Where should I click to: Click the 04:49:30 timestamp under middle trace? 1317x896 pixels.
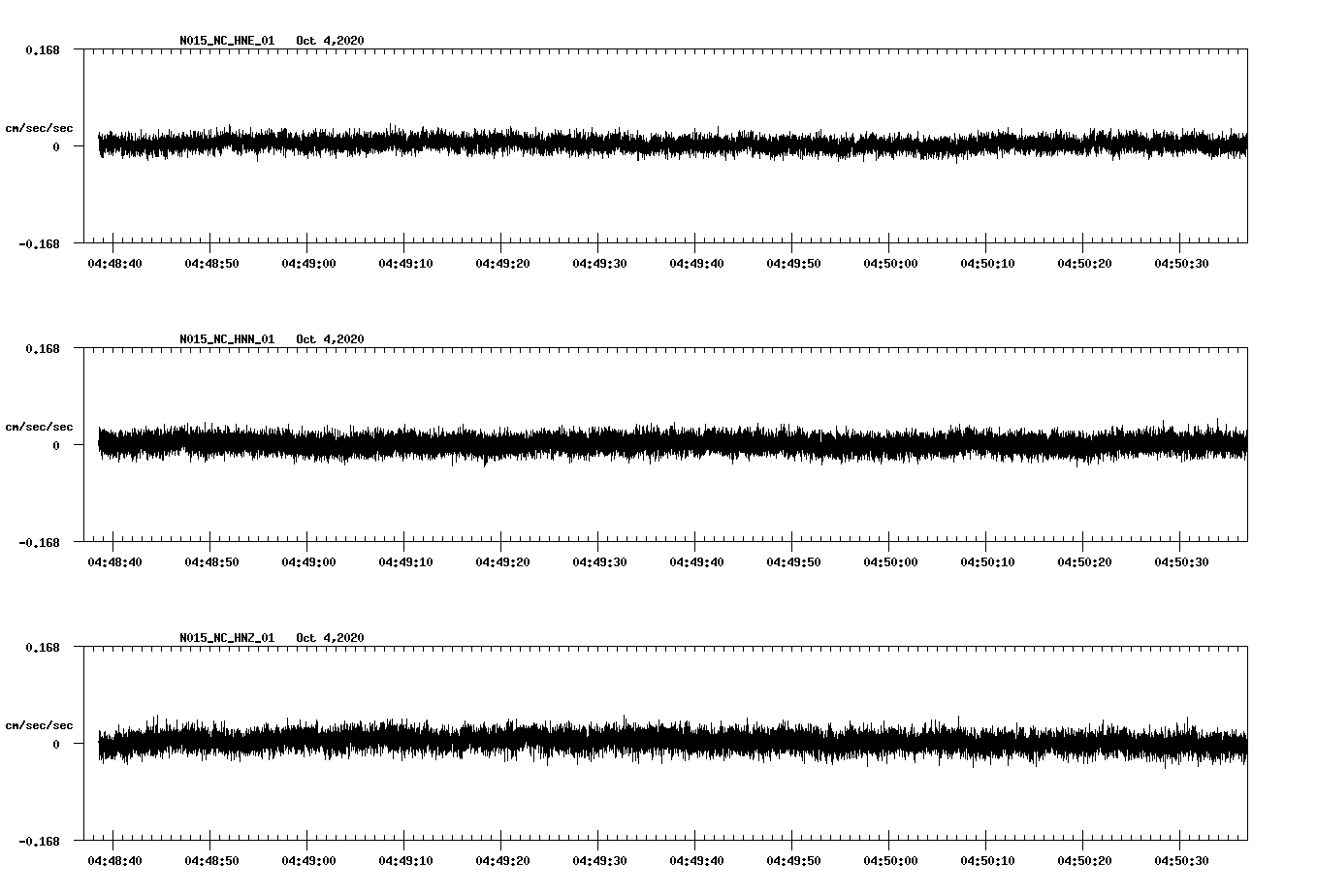[599, 560]
